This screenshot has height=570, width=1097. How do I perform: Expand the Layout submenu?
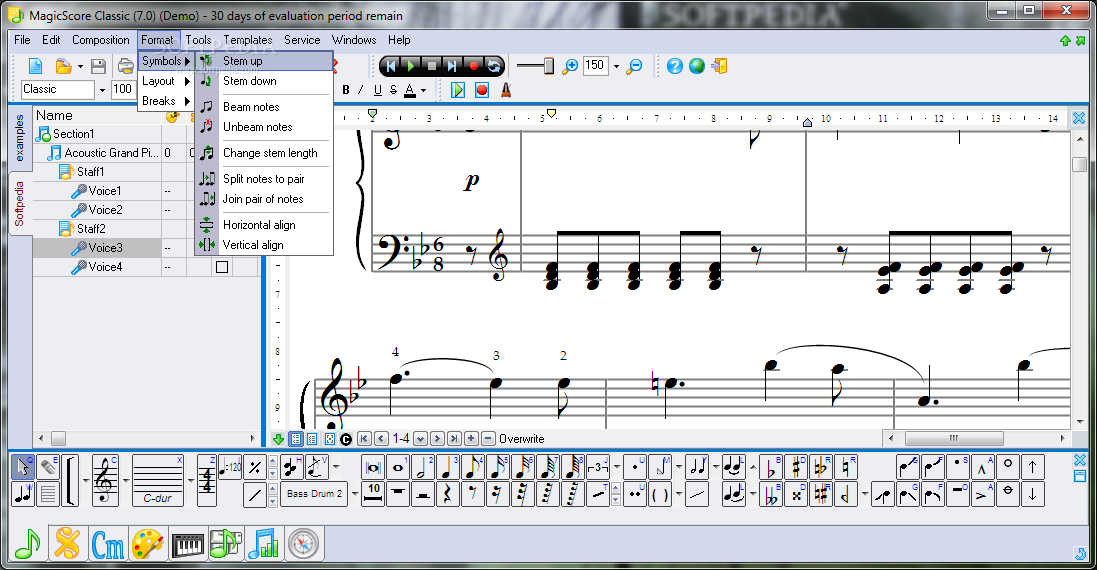coord(166,81)
